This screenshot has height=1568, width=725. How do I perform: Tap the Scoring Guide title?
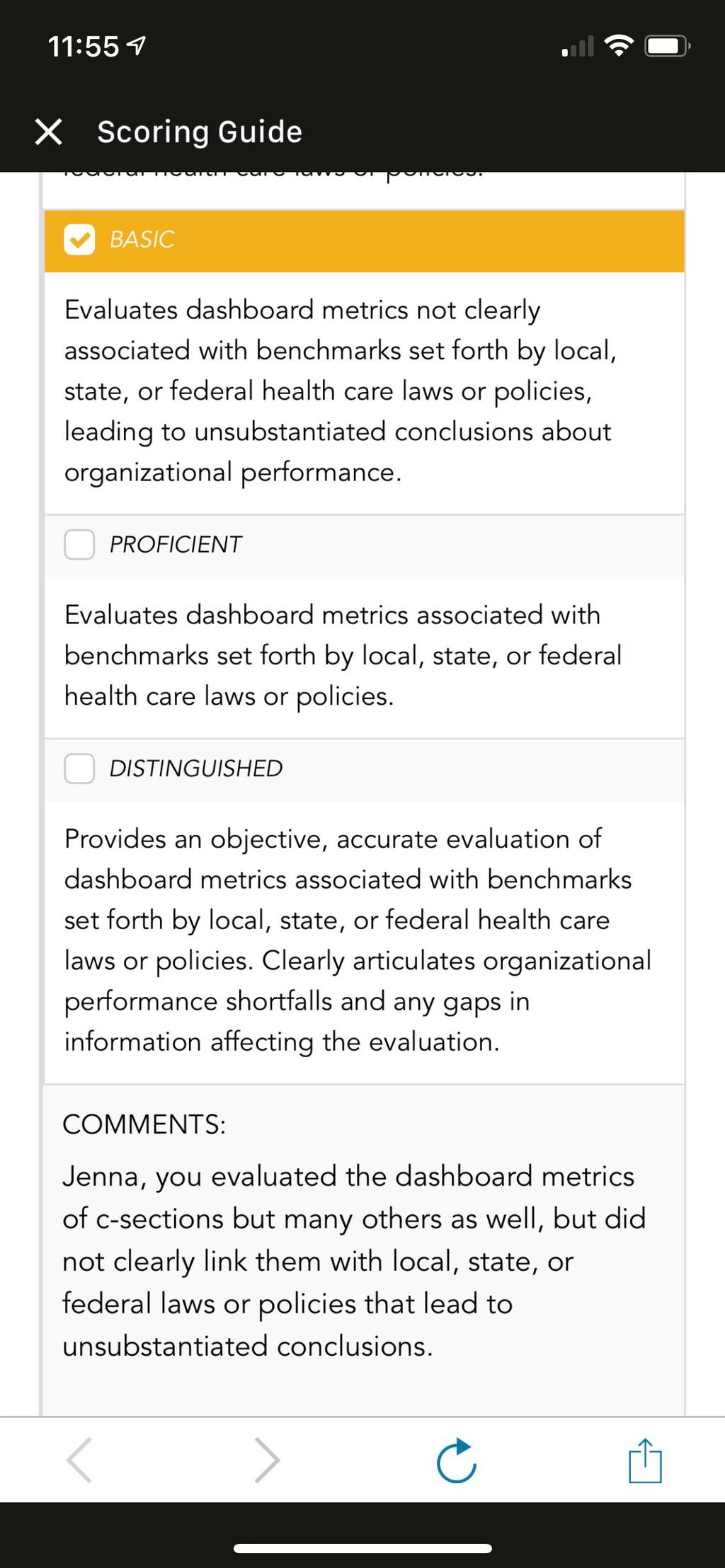[x=200, y=132]
